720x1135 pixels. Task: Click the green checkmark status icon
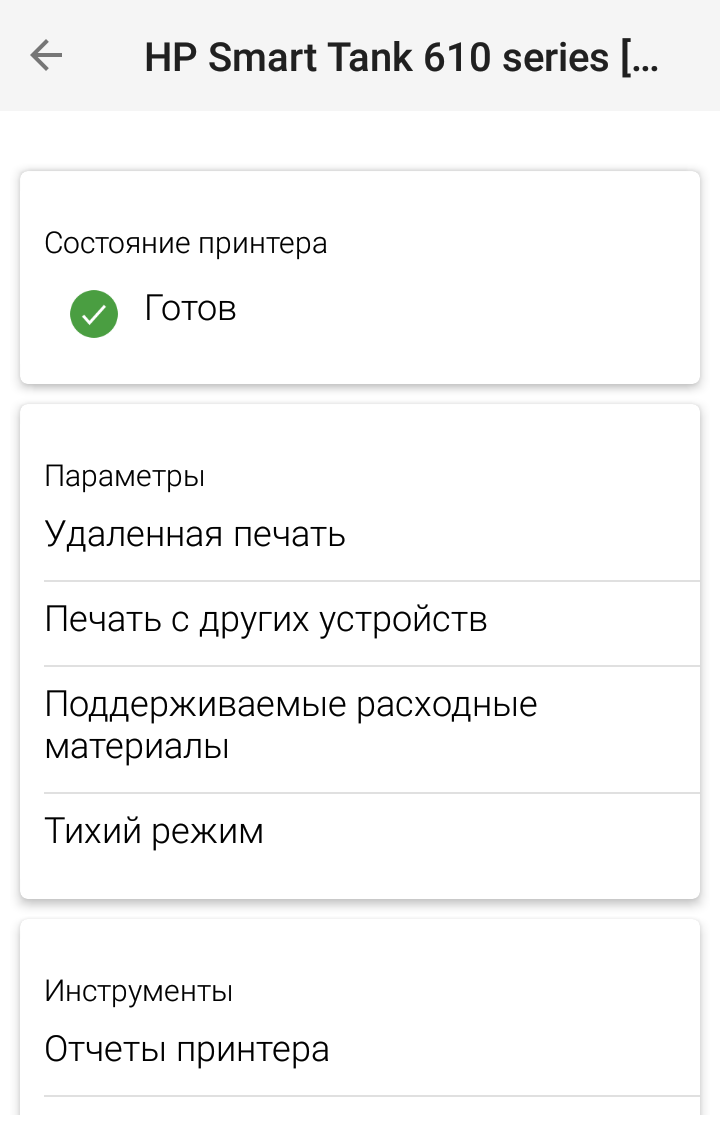(94, 313)
